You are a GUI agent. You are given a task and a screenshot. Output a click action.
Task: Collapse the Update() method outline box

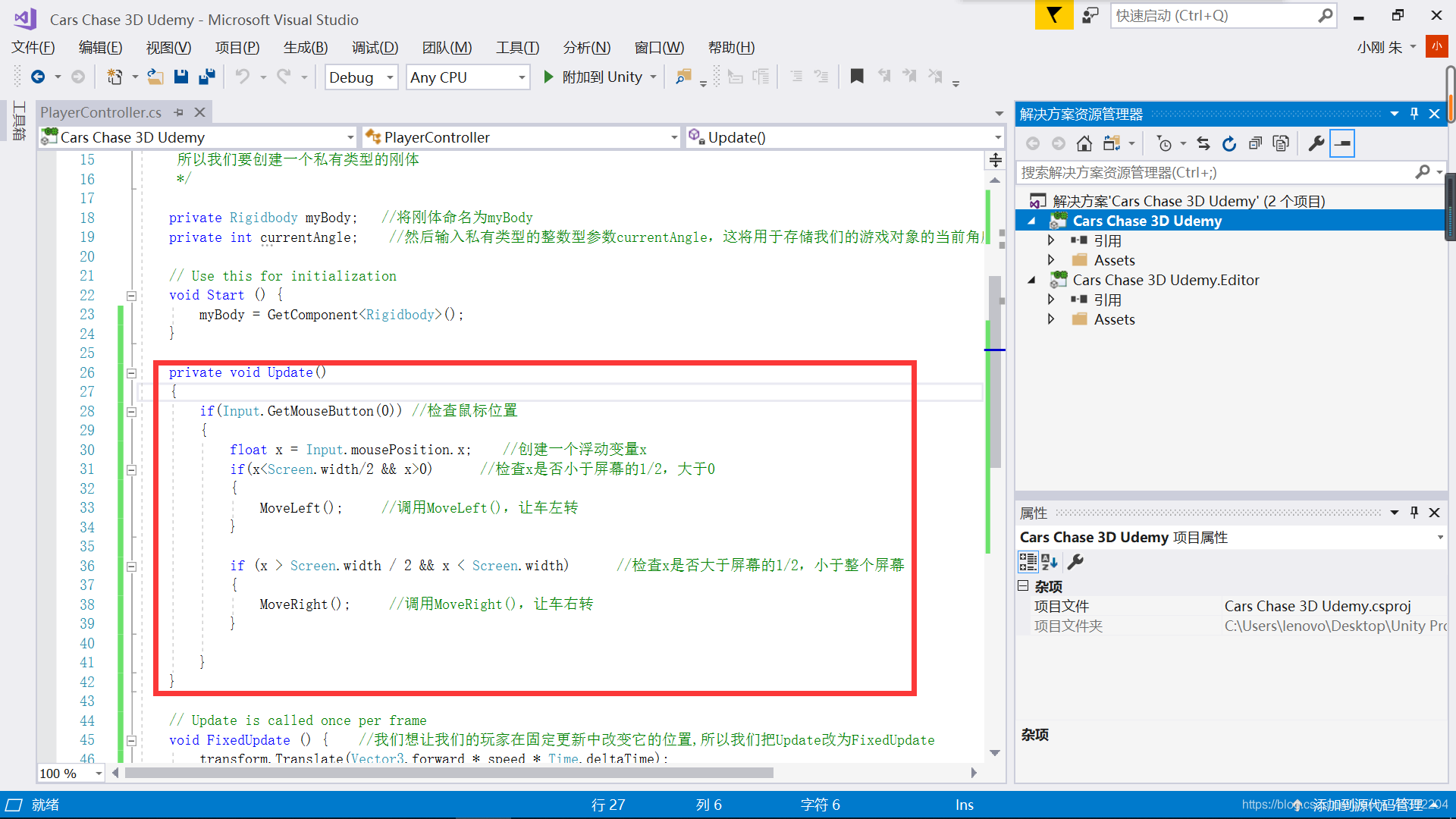[131, 373]
